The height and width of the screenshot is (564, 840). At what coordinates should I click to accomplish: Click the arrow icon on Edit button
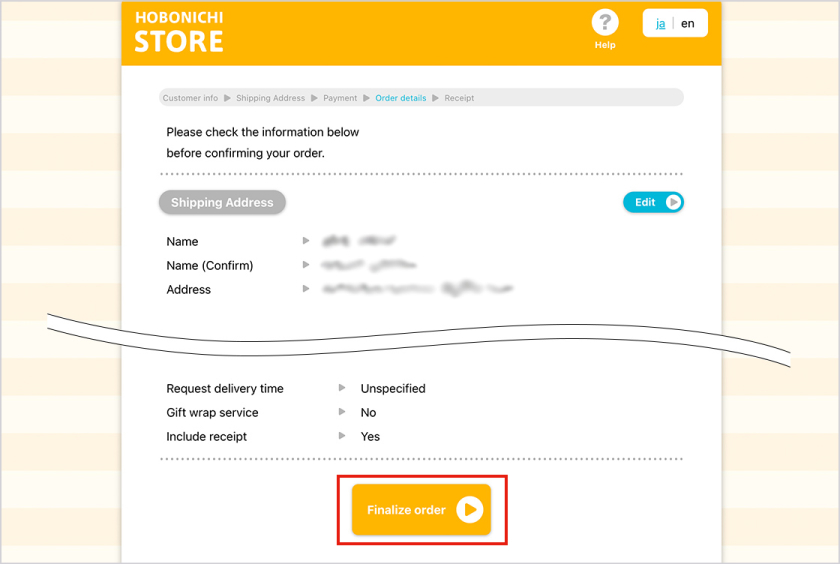point(673,202)
